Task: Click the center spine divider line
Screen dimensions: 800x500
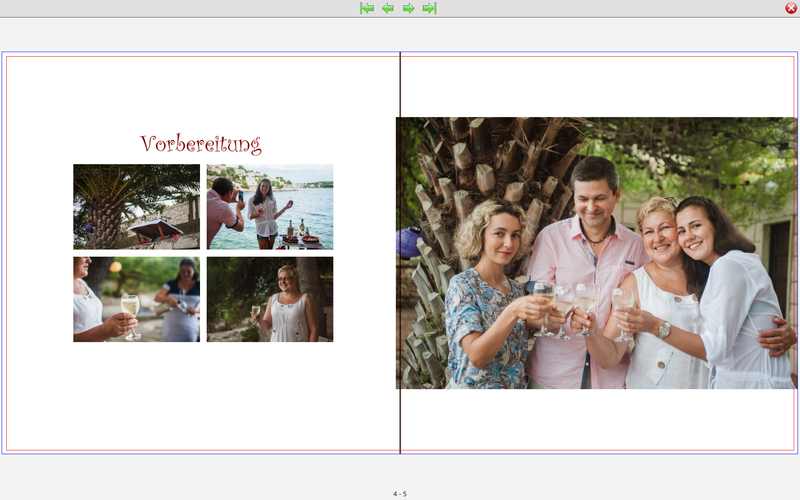Action: 400,85
